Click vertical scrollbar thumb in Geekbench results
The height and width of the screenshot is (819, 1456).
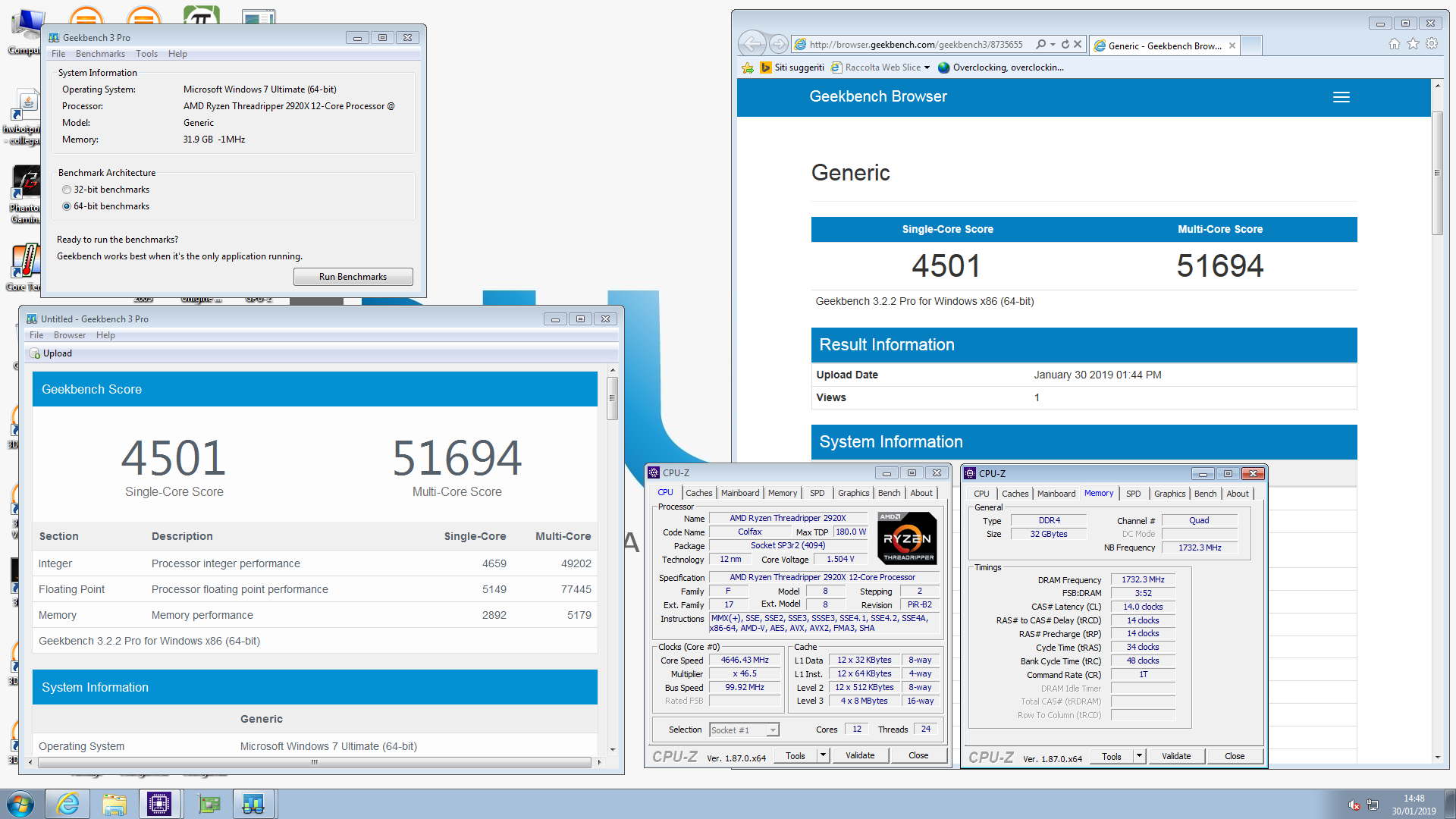pos(612,397)
